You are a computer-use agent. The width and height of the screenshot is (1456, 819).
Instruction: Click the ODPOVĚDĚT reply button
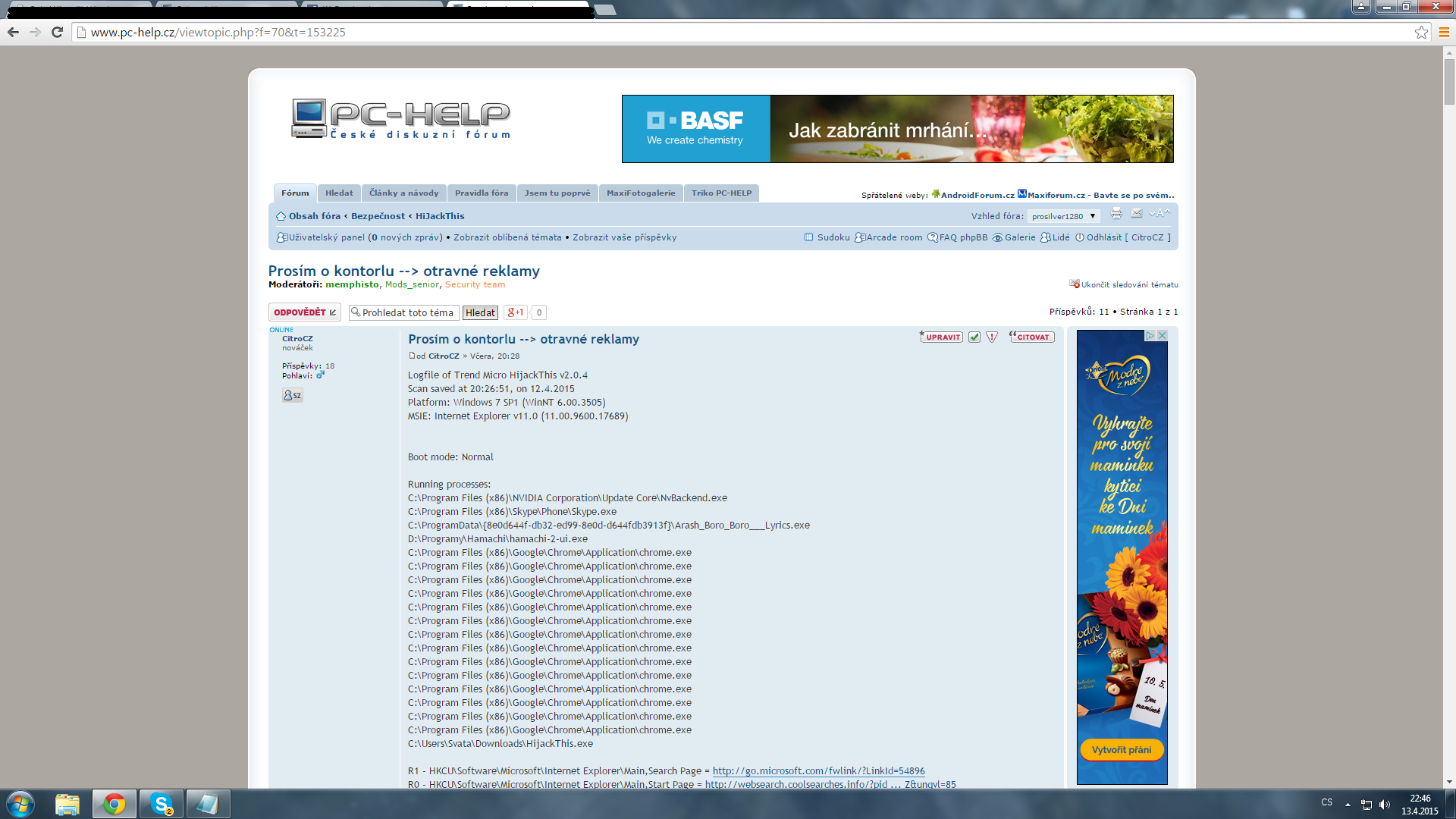[305, 312]
